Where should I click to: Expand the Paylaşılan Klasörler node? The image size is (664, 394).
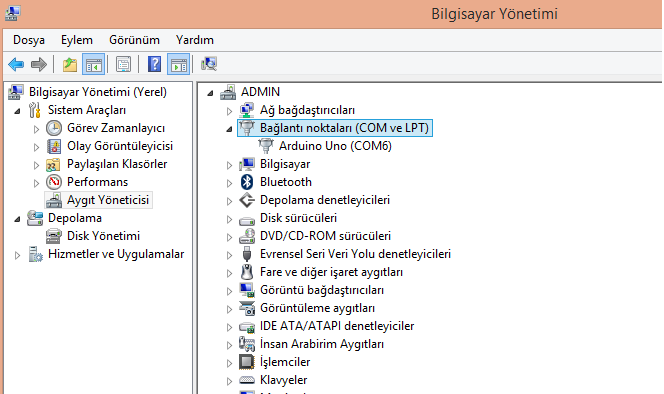pos(36,165)
